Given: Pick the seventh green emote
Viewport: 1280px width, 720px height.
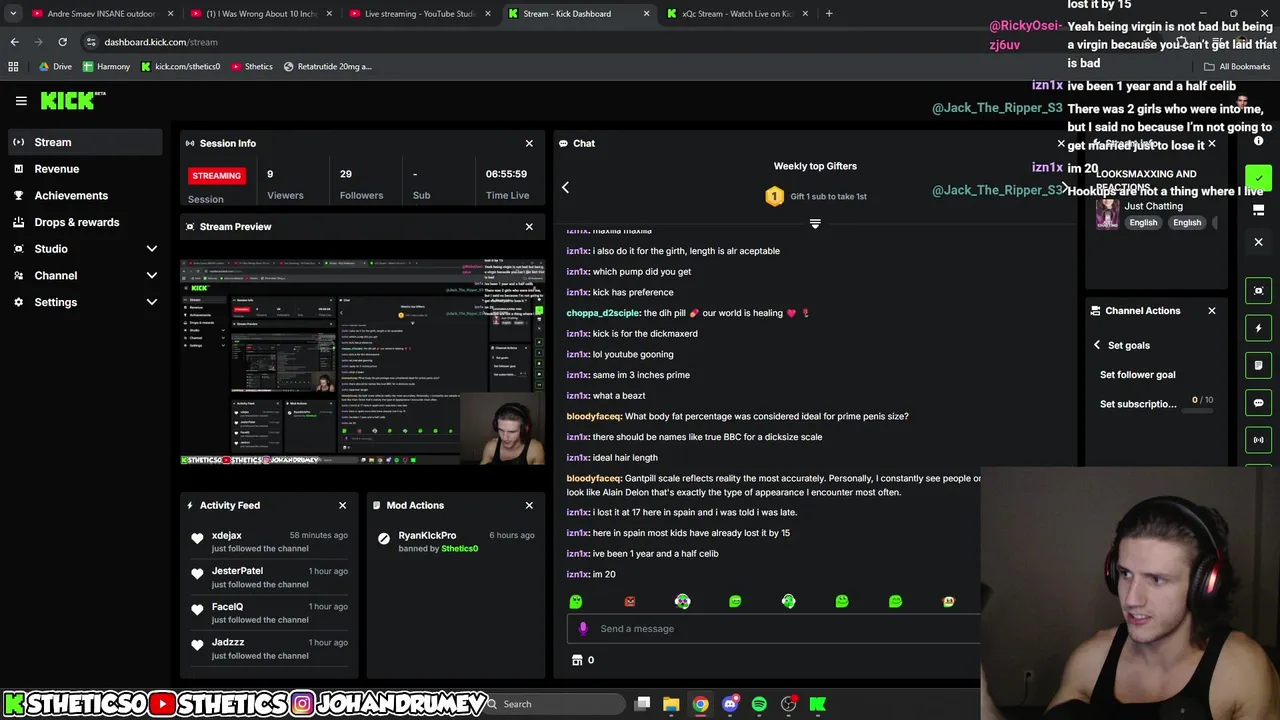Looking at the screenshot, I should 895,601.
